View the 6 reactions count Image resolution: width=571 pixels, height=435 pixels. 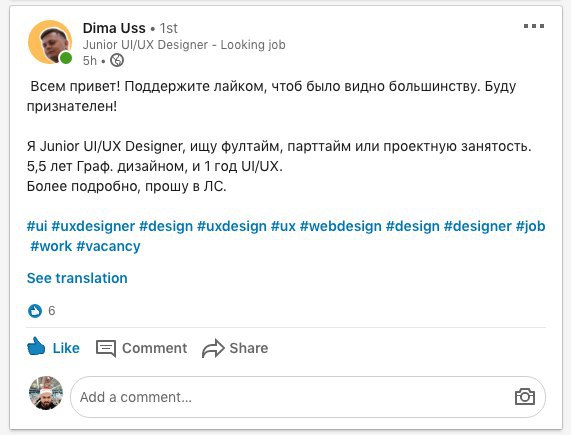pyautogui.click(x=52, y=311)
